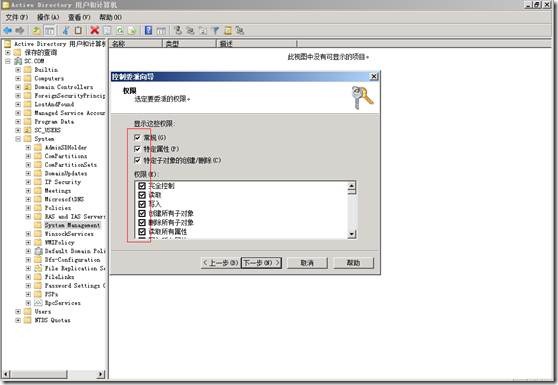The width and height of the screenshot is (558, 385).
Task: Click the Up one level toolbar icon
Action: [x=37, y=31]
